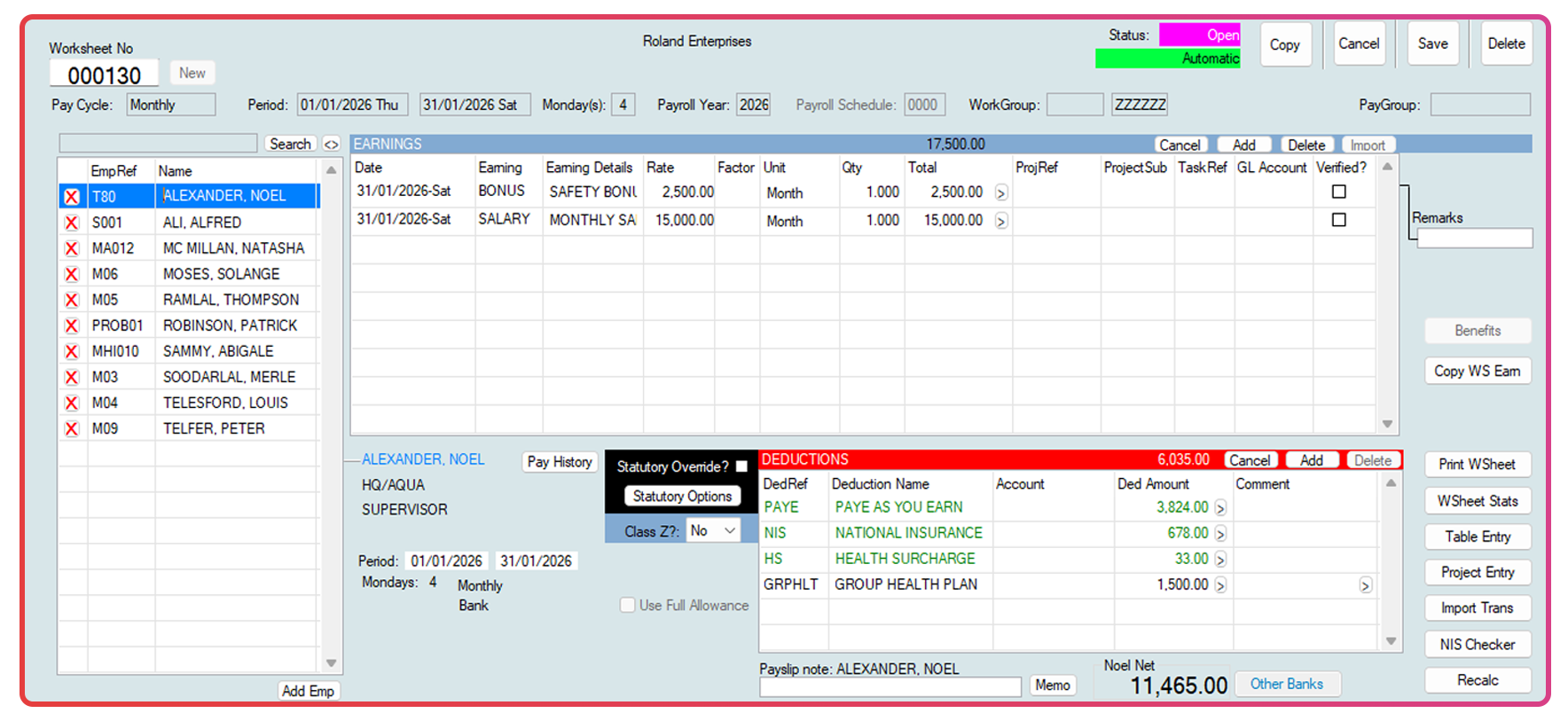The image size is (1568, 721).
Task: Click scroll-down arrow of deductions grid
Action: coord(1391,640)
